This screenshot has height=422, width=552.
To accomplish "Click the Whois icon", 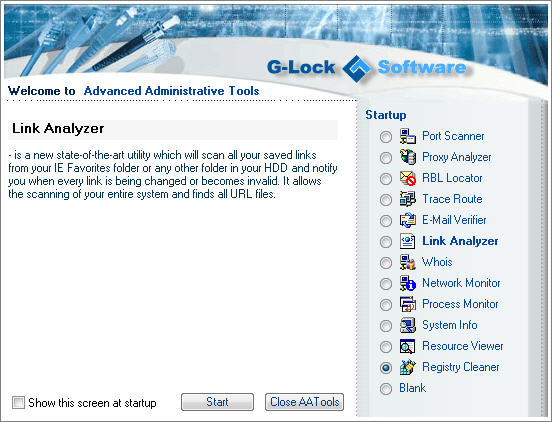I will tap(408, 262).
